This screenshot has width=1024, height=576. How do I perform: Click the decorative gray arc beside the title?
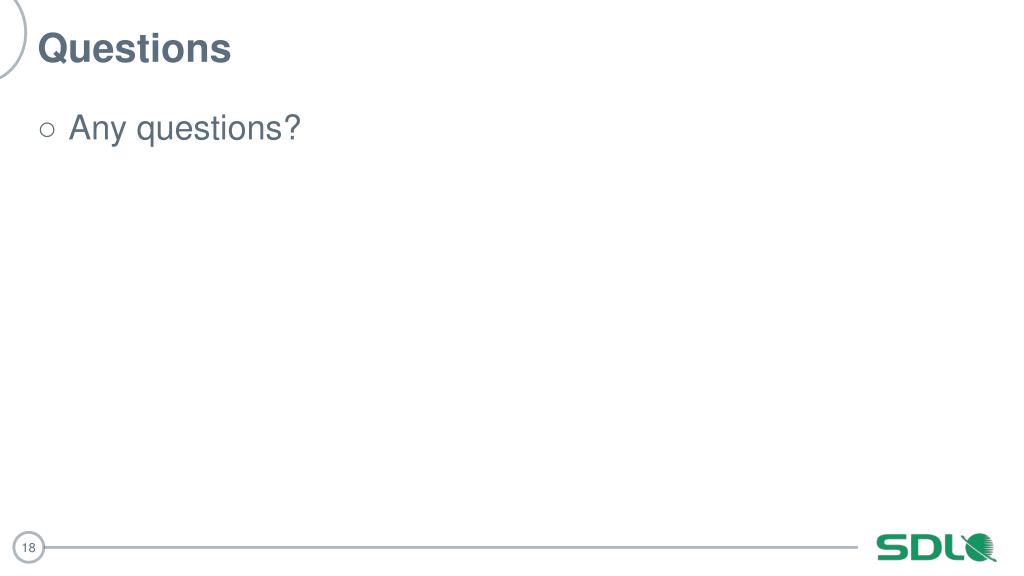(14, 38)
